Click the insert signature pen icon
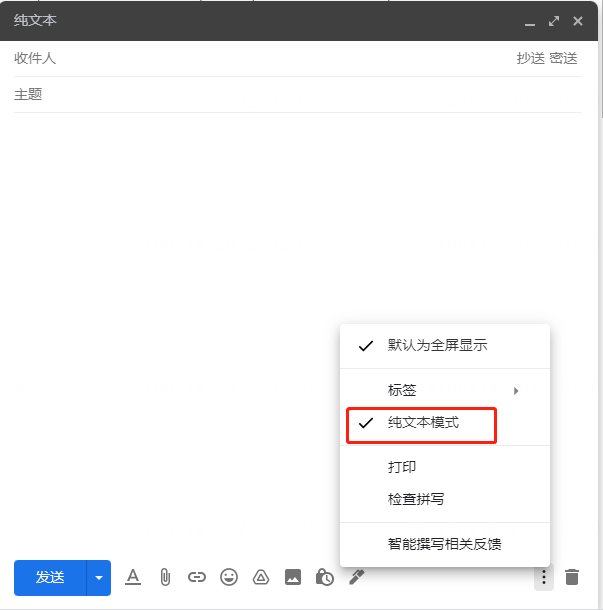The height and width of the screenshot is (610, 603). (356, 577)
